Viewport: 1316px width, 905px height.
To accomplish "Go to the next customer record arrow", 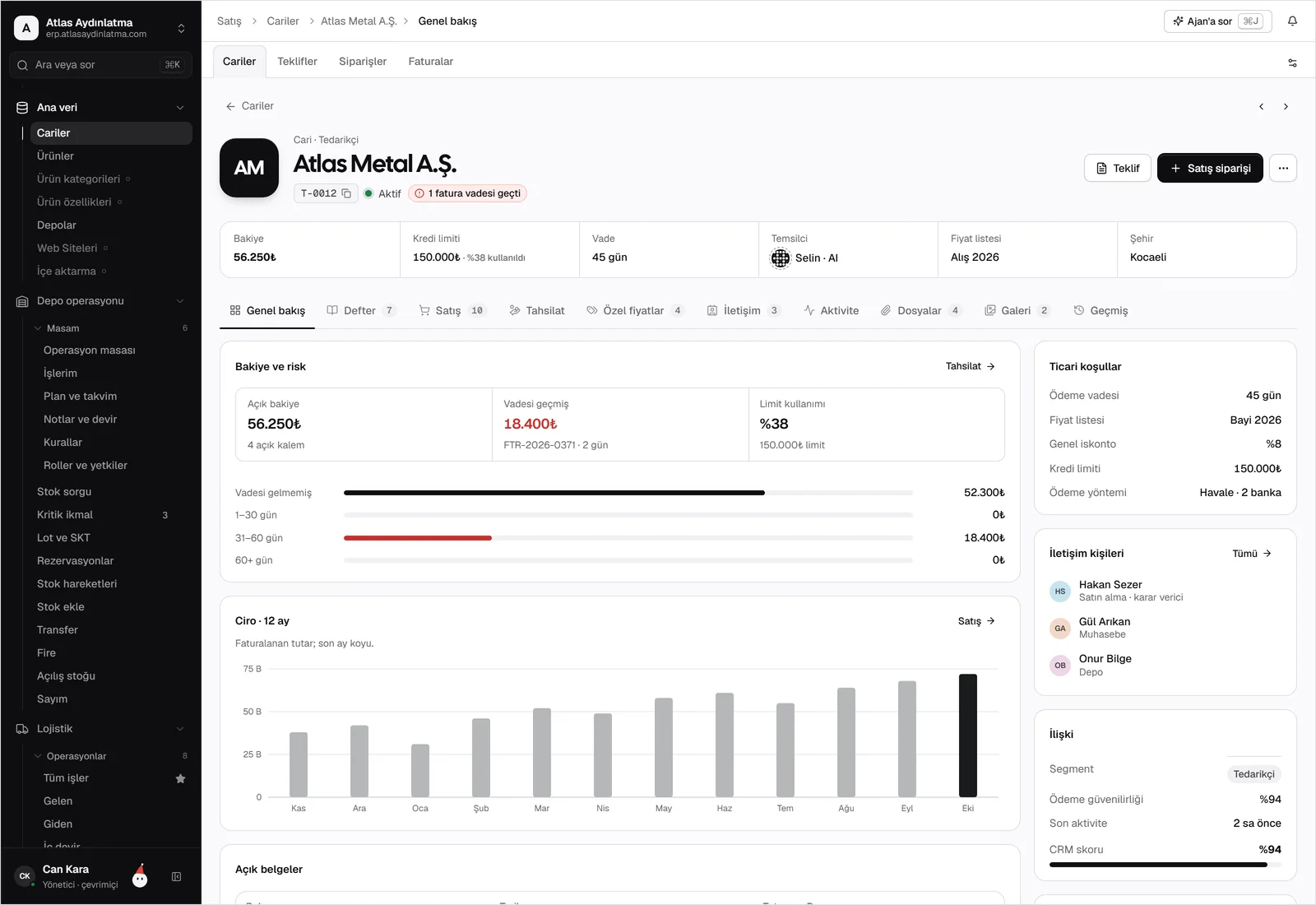I will [1286, 107].
